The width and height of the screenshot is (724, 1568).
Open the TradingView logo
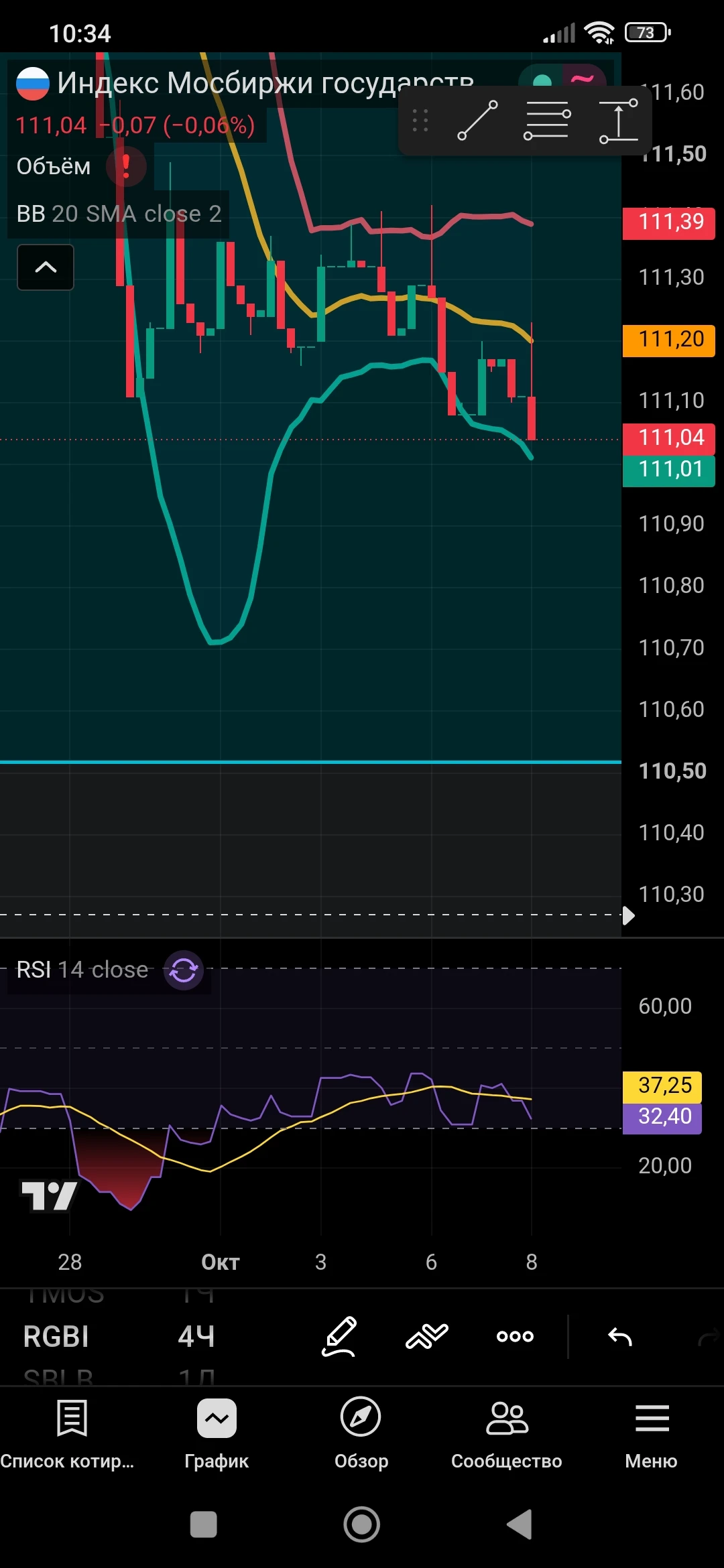click(49, 1195)
